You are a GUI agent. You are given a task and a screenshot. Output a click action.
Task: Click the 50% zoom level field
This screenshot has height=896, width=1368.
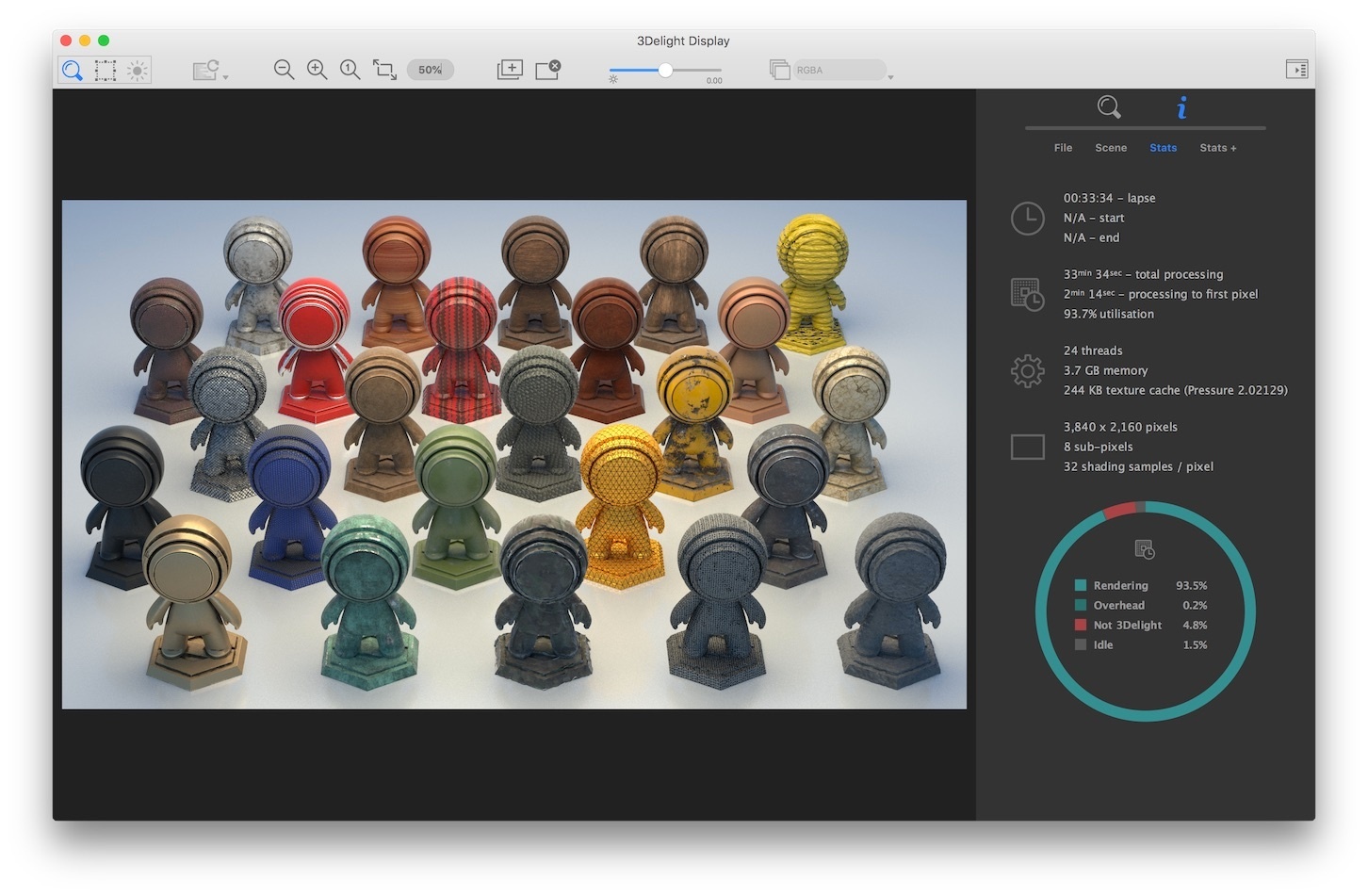click(x=431, y=70)
